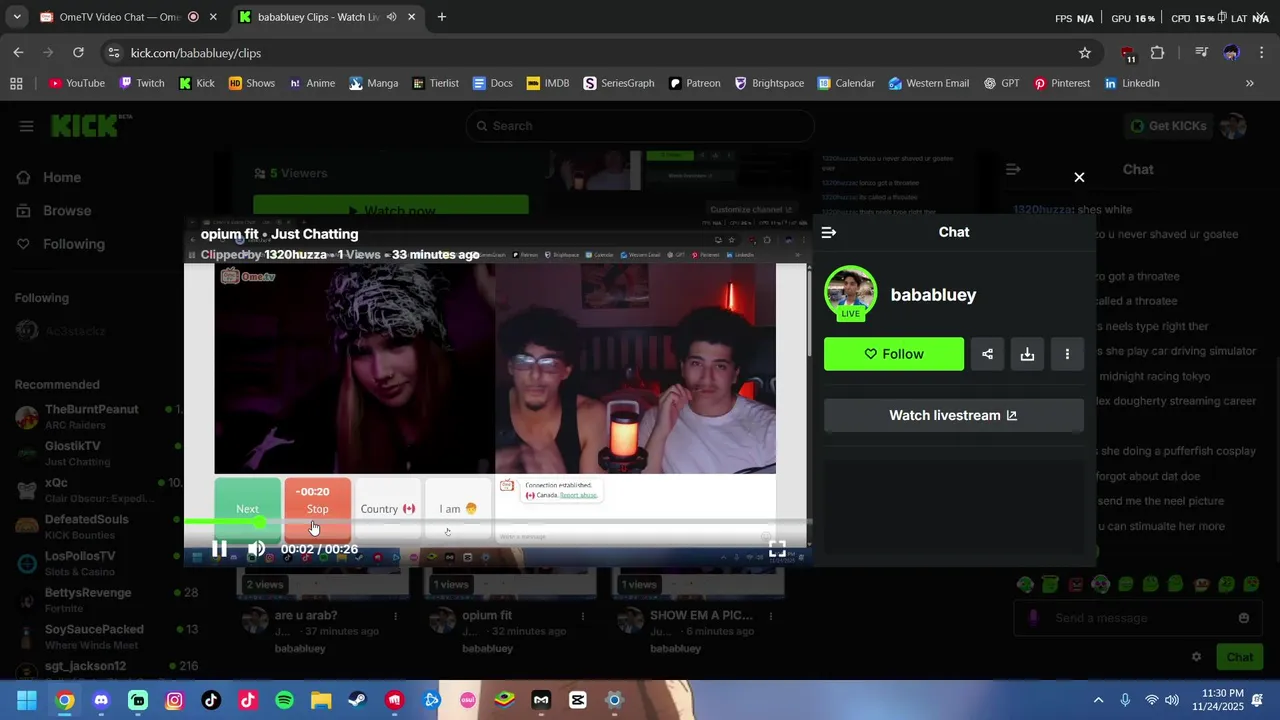Toggle fullscreen for the clip player

pyautogui.click(x=777, y=549)
